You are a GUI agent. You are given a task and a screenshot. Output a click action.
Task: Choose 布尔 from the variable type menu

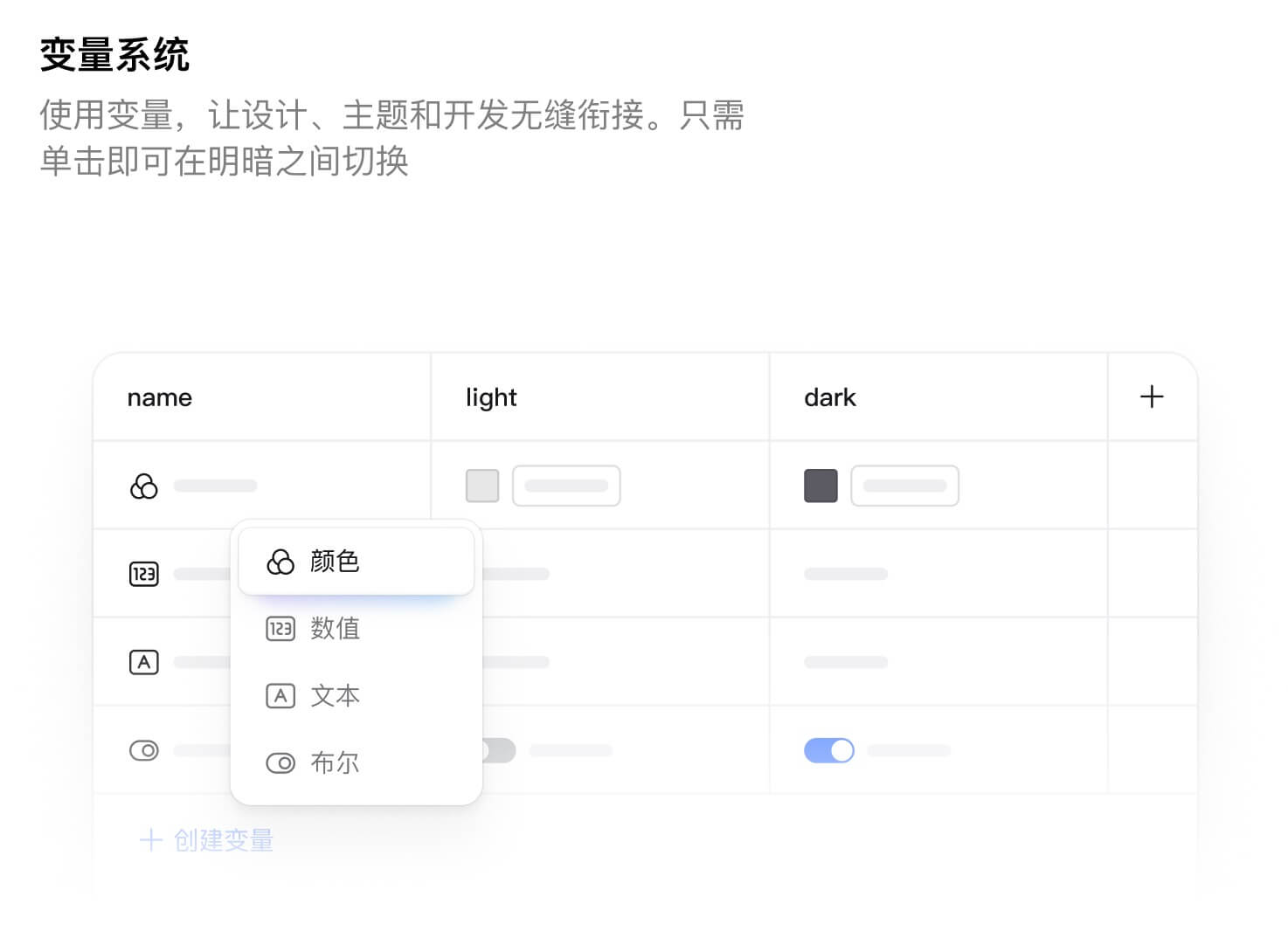335,762
